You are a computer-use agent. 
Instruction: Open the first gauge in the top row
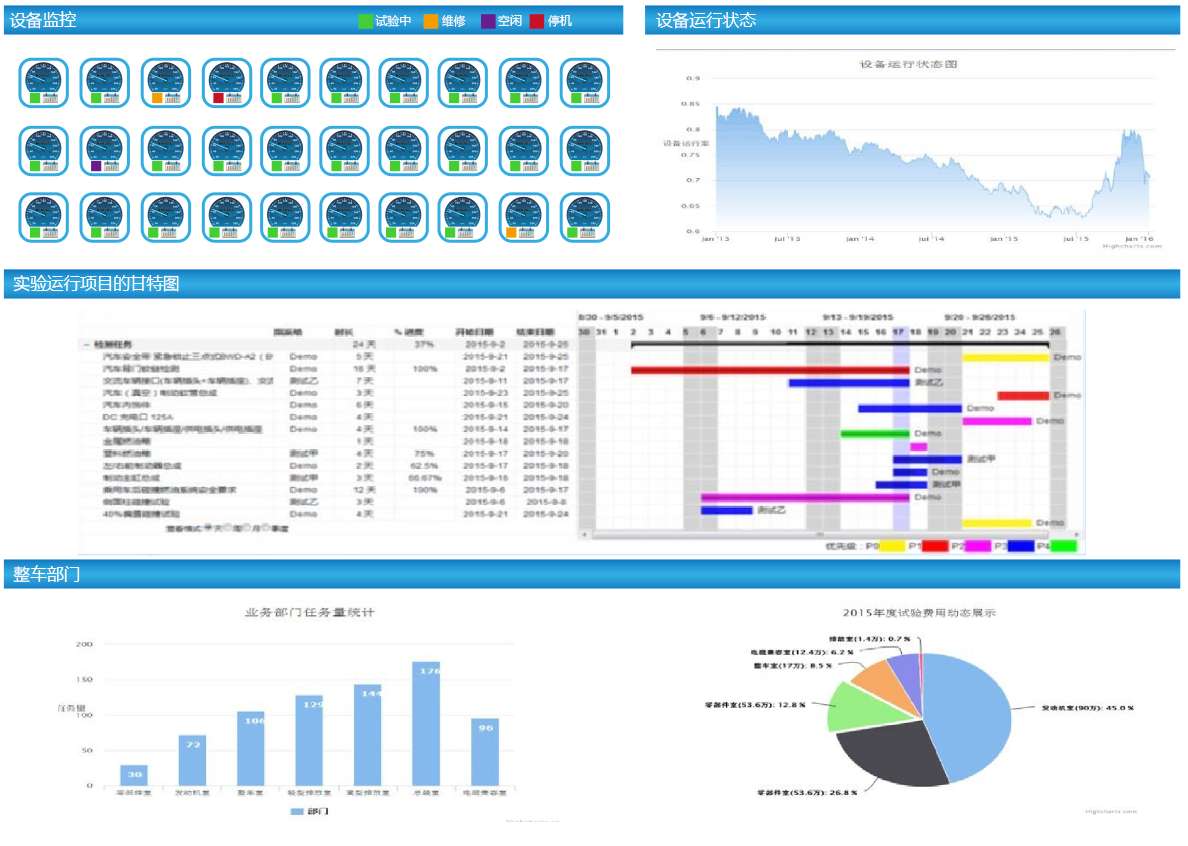(44, 83)
